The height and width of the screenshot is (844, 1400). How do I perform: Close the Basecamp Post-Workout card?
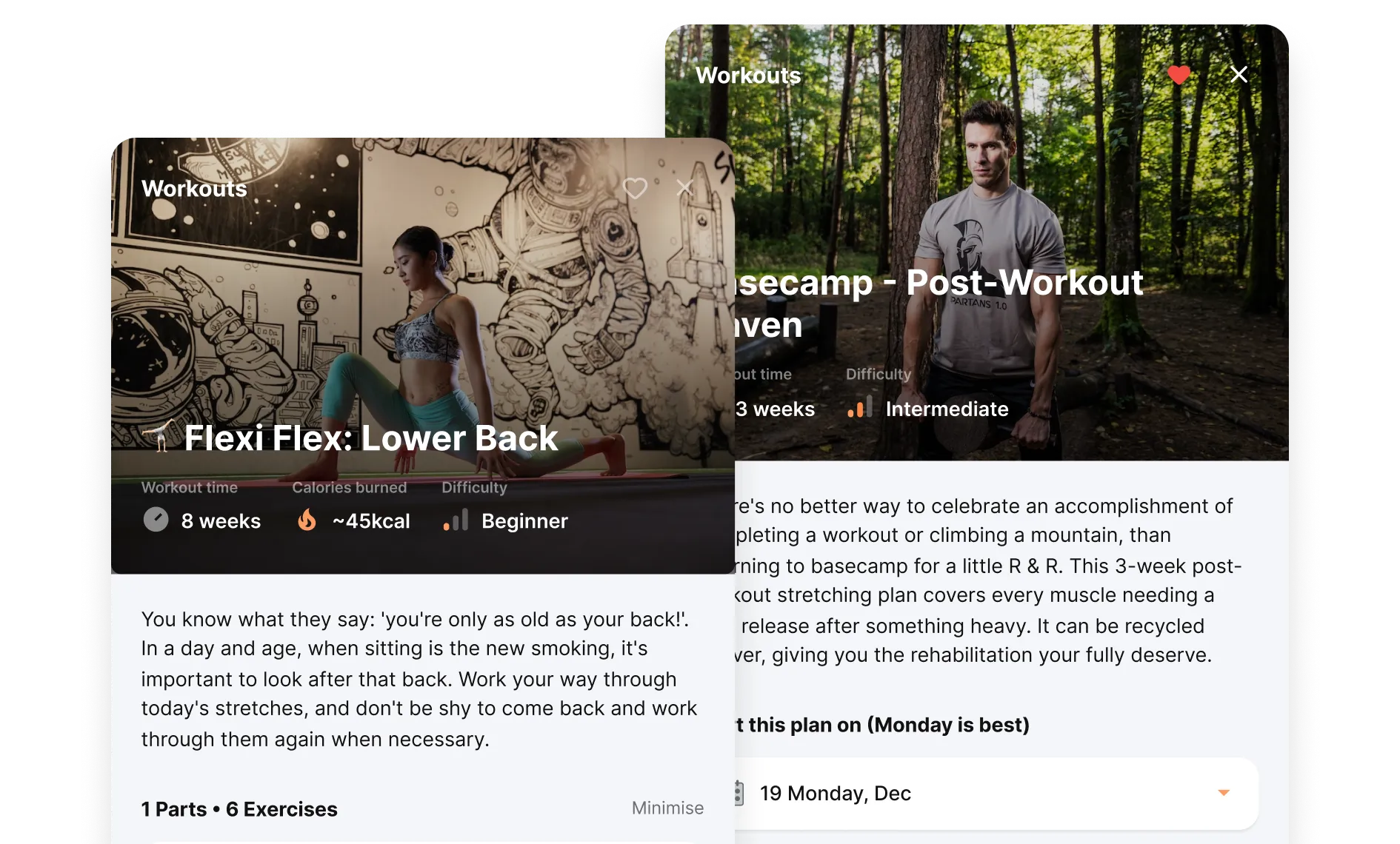tap(1239, 74)
